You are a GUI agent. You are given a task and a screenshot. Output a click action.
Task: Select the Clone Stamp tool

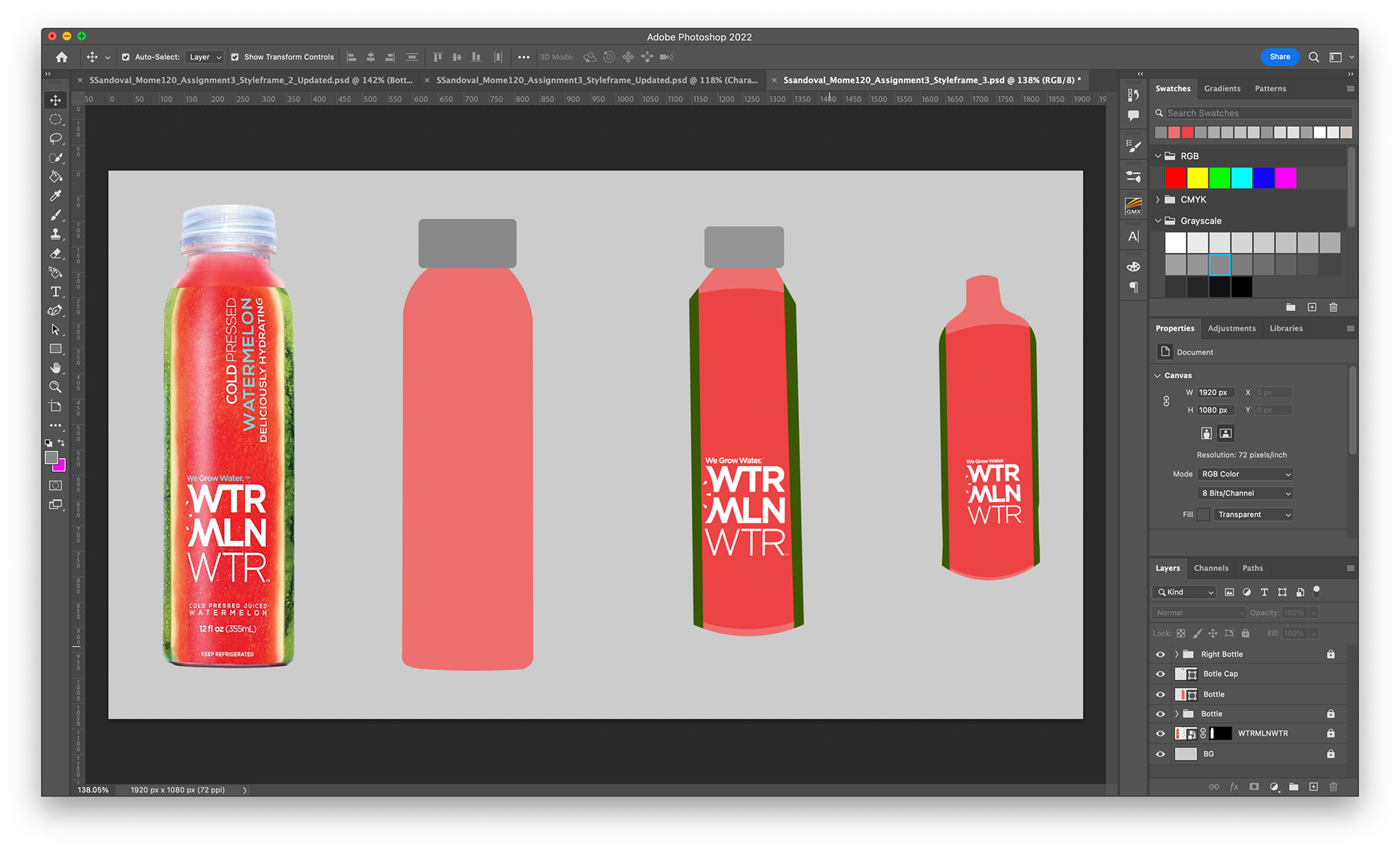pyautogui.click(x=55, y=234)
